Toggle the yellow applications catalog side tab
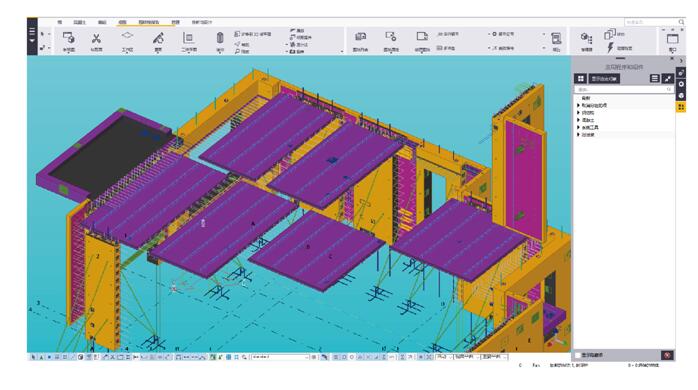The height and width of the screenshot is (390, 698). pos(681,107)
